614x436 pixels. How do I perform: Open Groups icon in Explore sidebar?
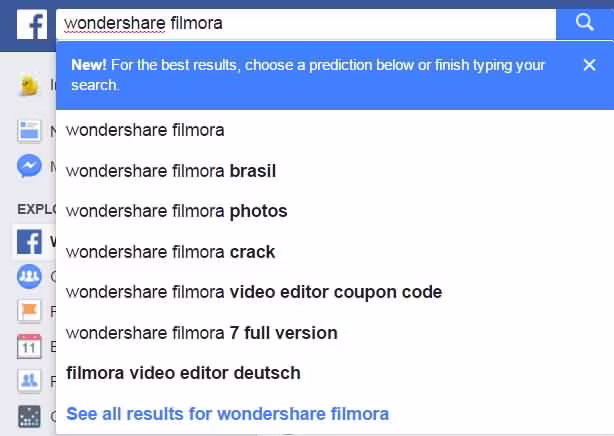tap(30, 277)
